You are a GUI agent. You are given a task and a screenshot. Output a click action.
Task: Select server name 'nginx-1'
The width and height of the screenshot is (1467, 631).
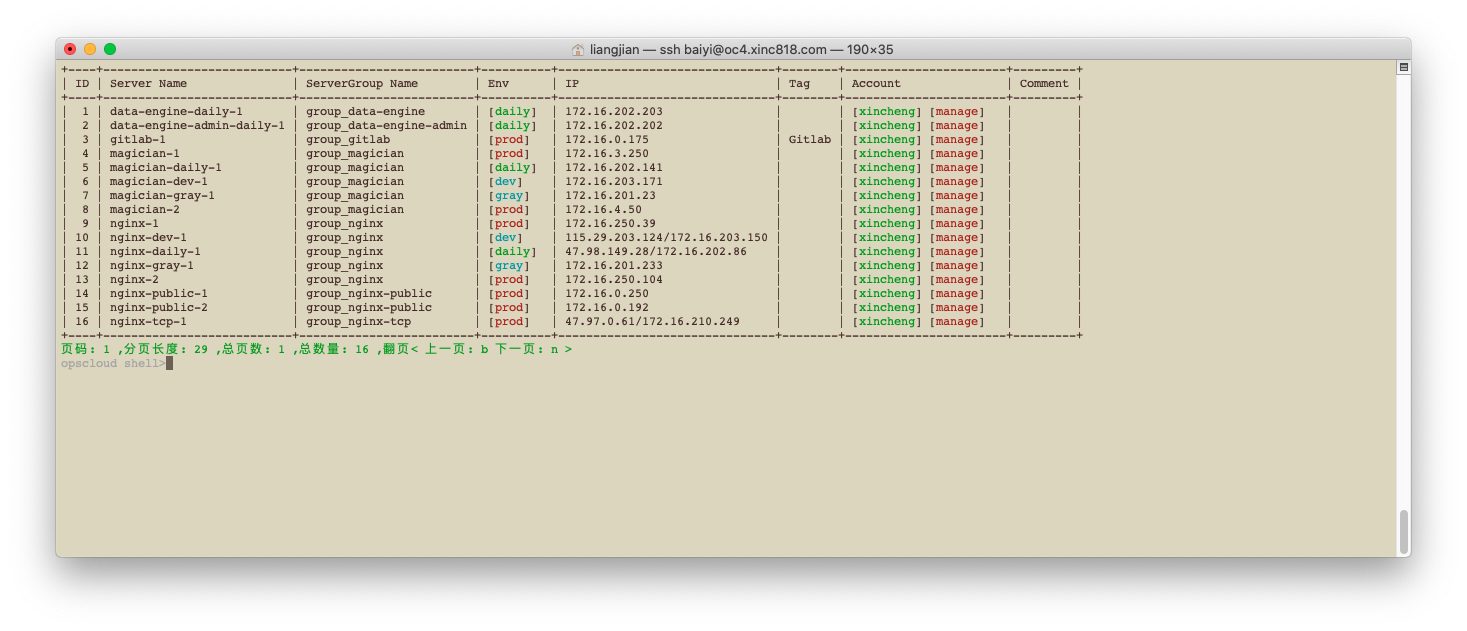tap(134, 224)
